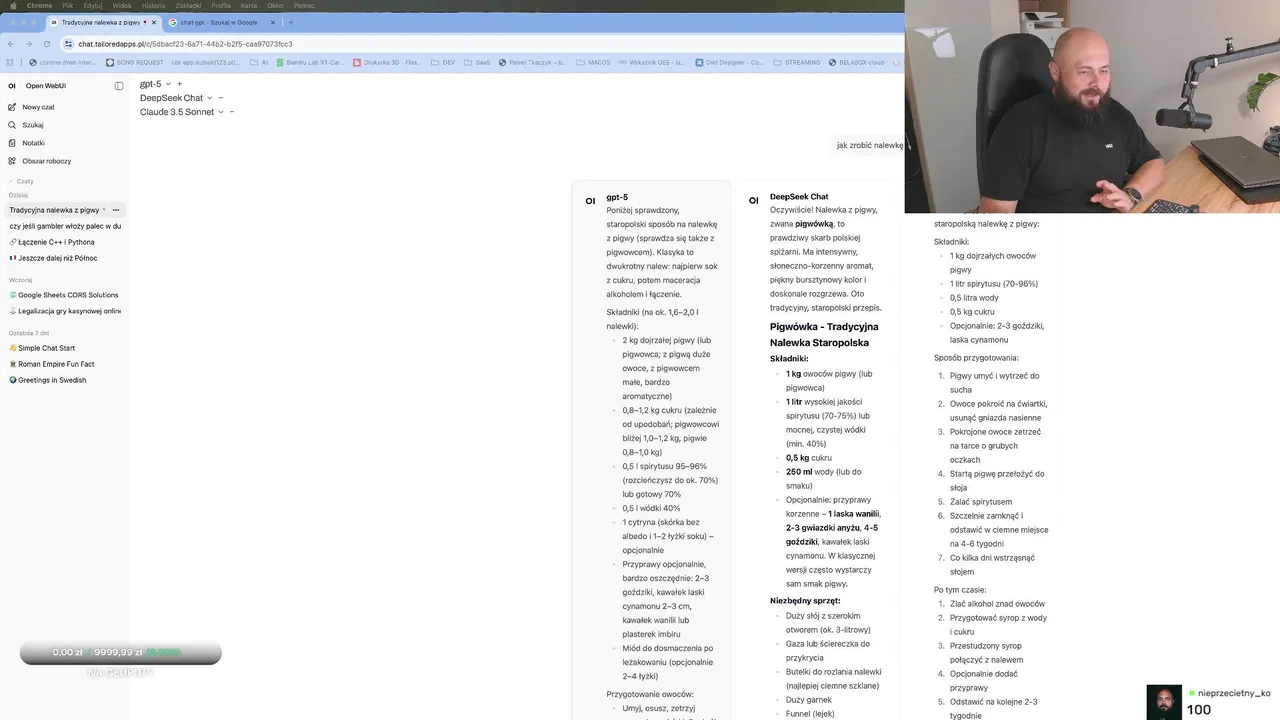Open a new Chrome tab

click(x=291, y=22)
